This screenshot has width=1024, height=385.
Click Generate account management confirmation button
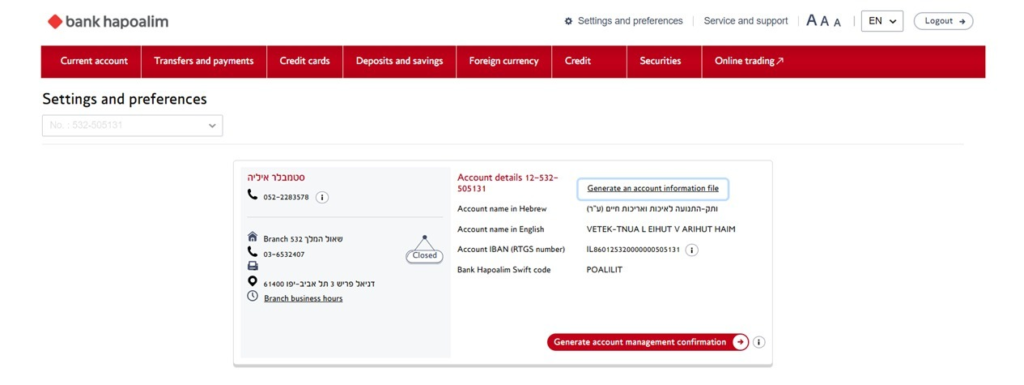click(648, 342)
